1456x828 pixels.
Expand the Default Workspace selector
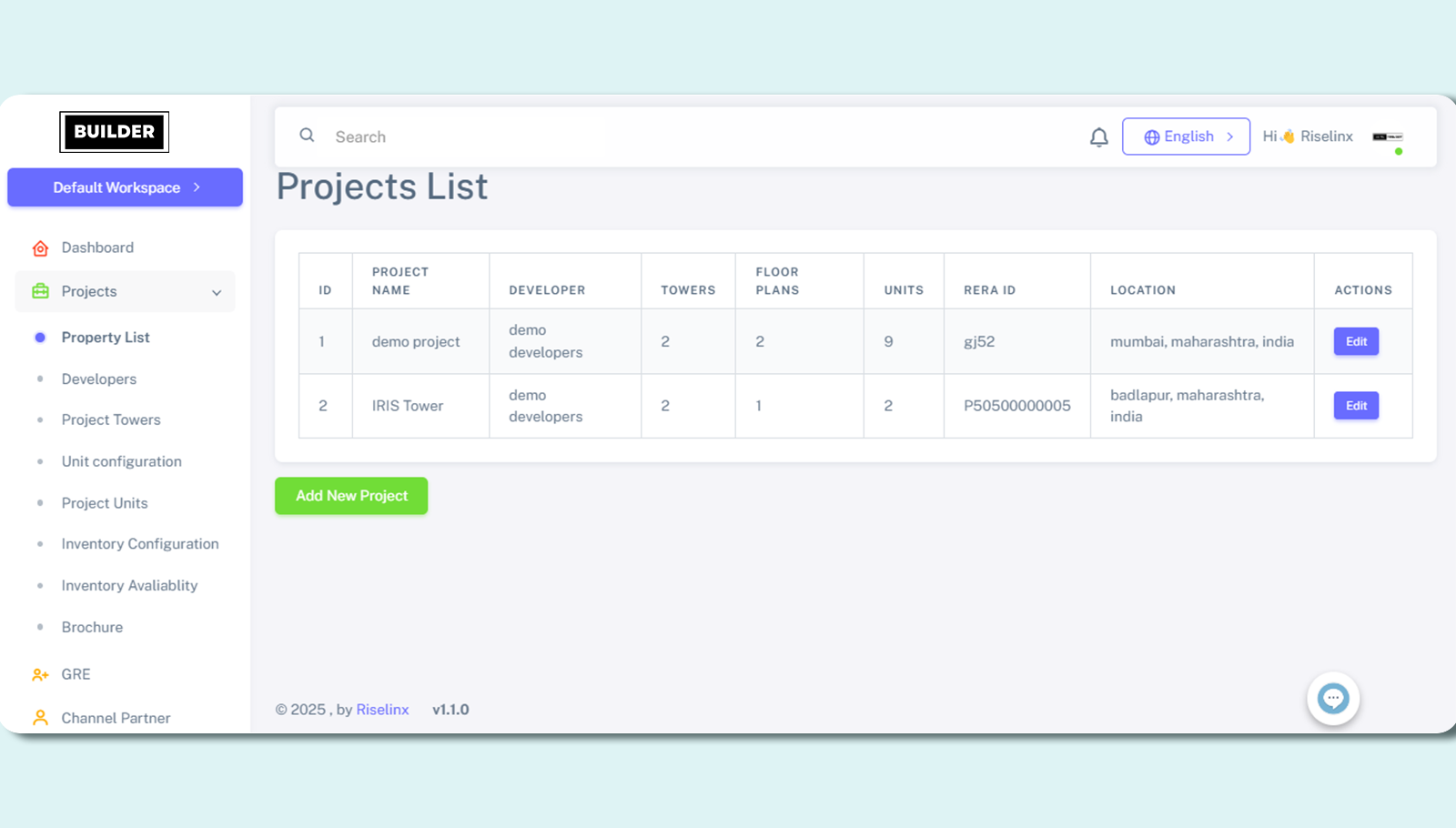126,187
